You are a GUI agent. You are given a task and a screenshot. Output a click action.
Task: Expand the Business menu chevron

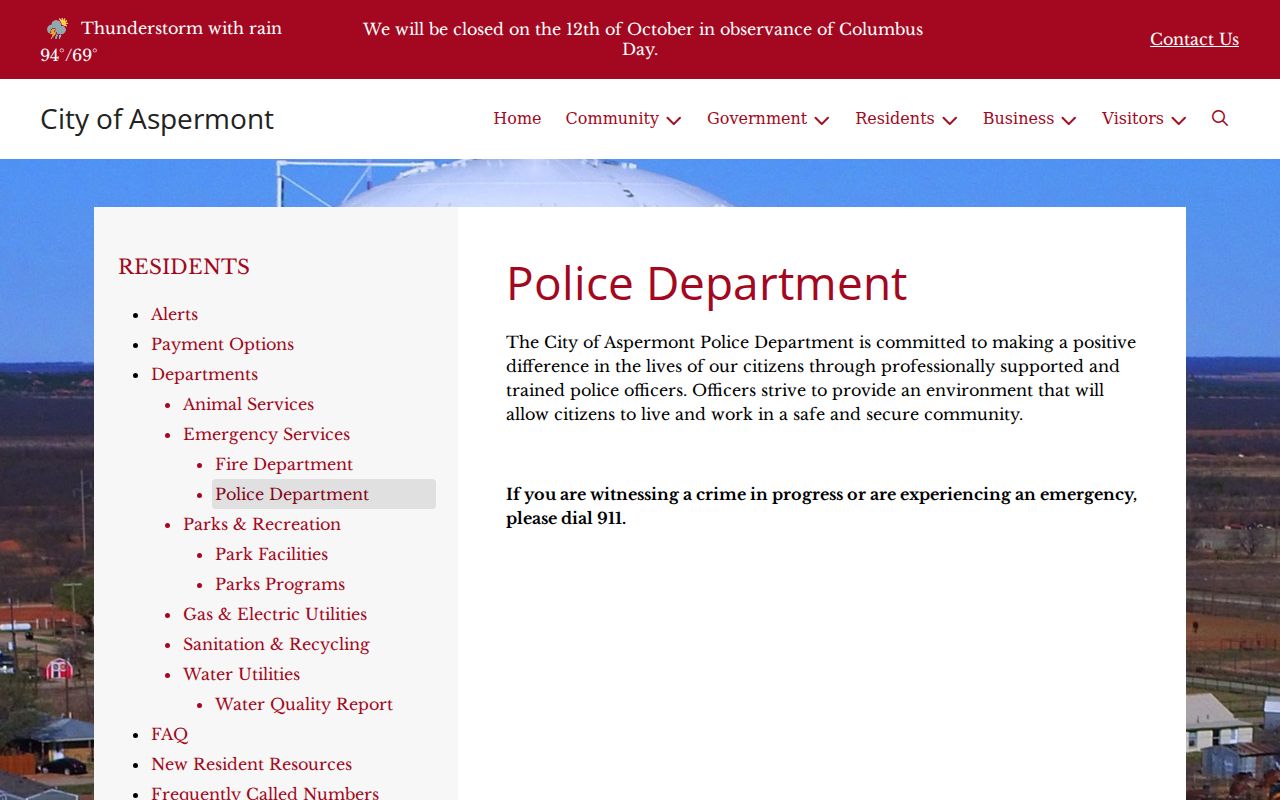(1069, 120)
